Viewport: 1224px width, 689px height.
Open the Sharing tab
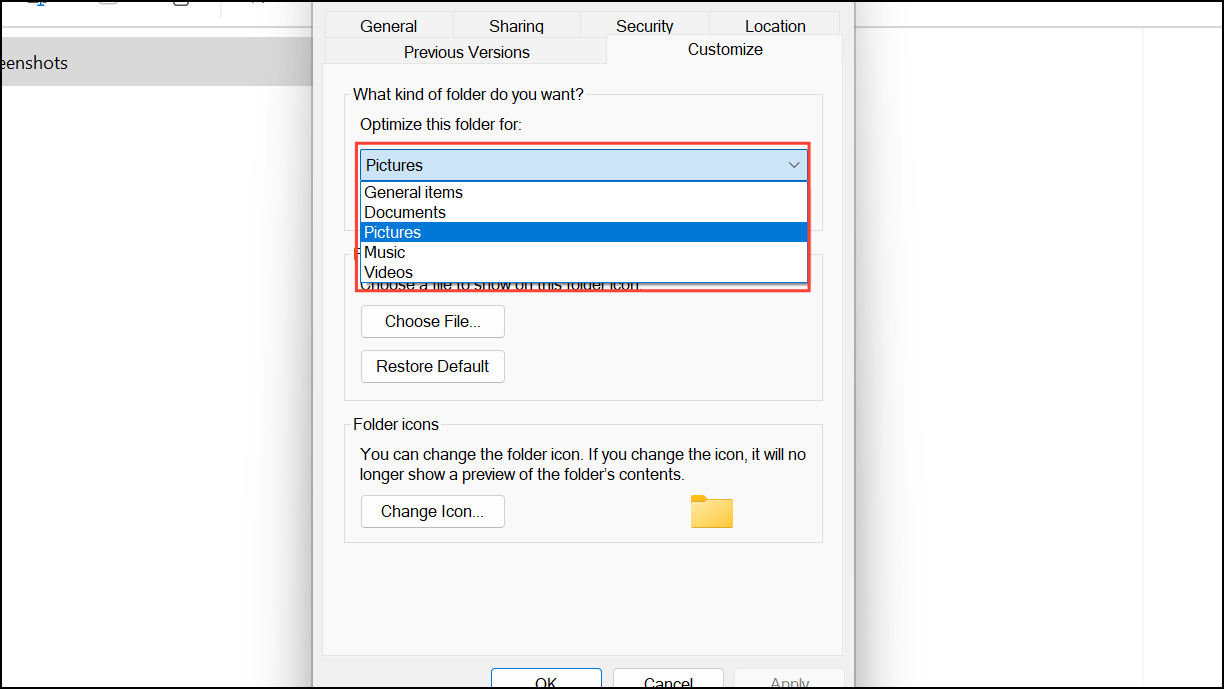coord(516,26)
